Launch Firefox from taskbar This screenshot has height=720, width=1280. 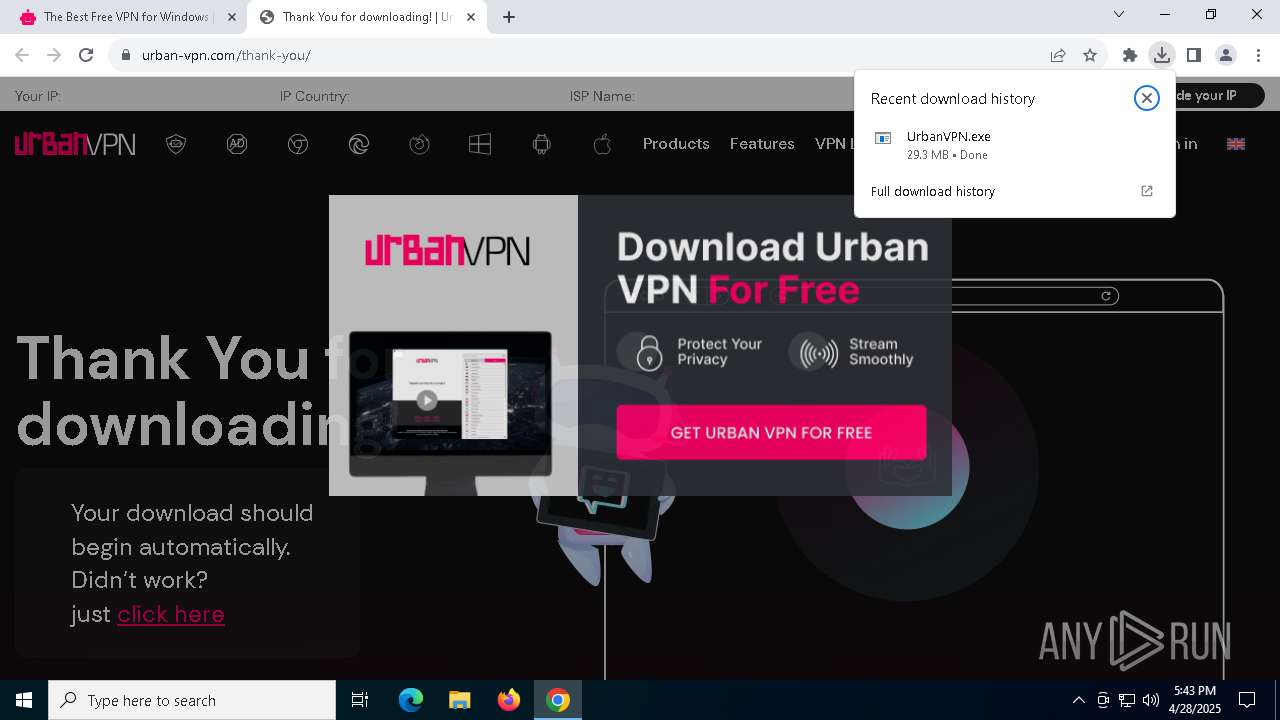(509, 700)
